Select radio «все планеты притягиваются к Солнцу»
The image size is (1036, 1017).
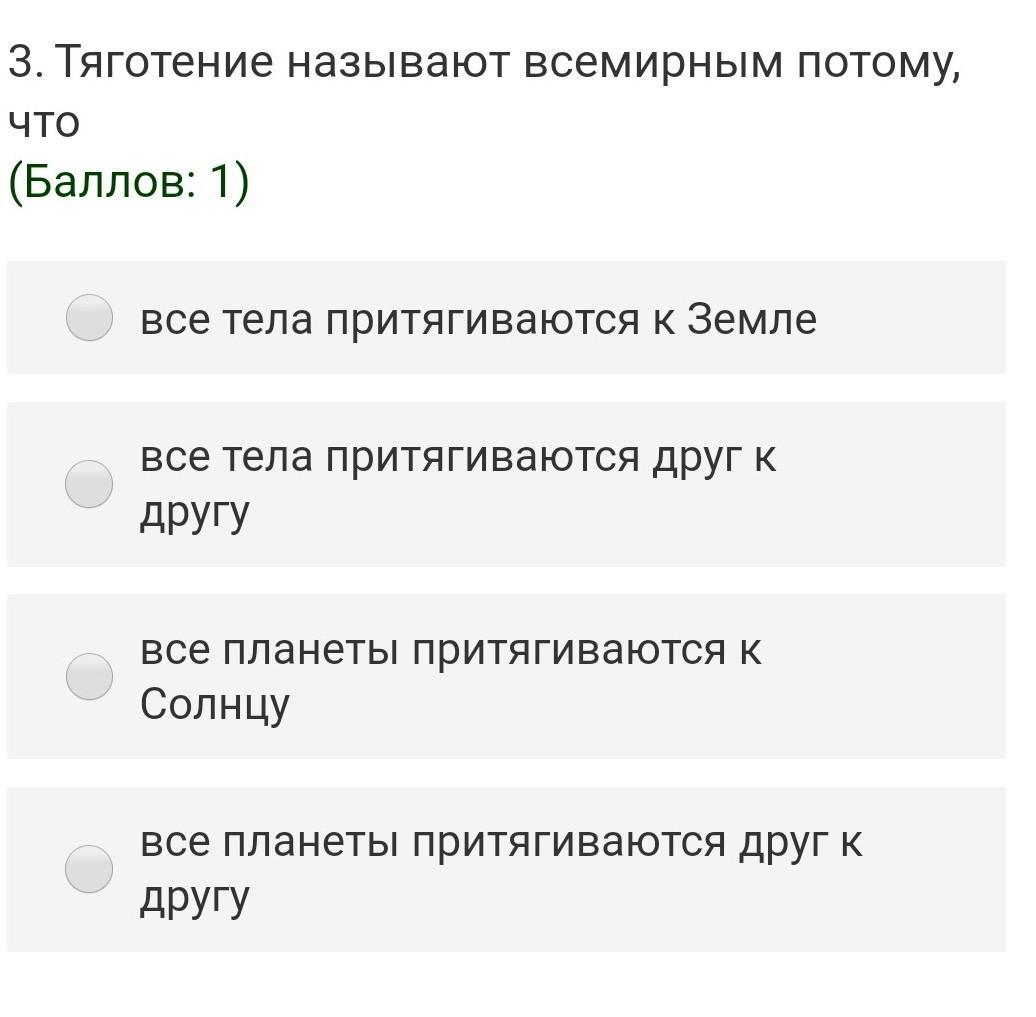pos(89,676)
